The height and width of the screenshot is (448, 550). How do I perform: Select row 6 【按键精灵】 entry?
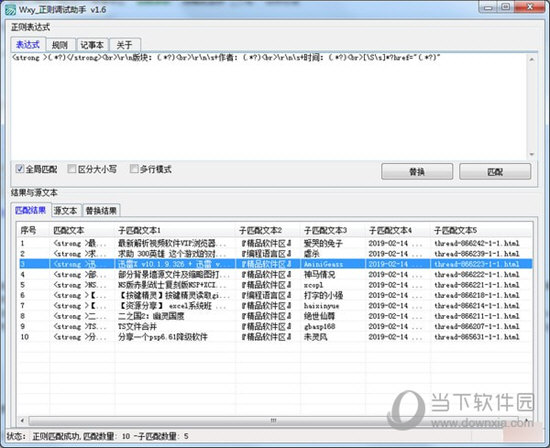pyautogui.click(x=275, y=295)
